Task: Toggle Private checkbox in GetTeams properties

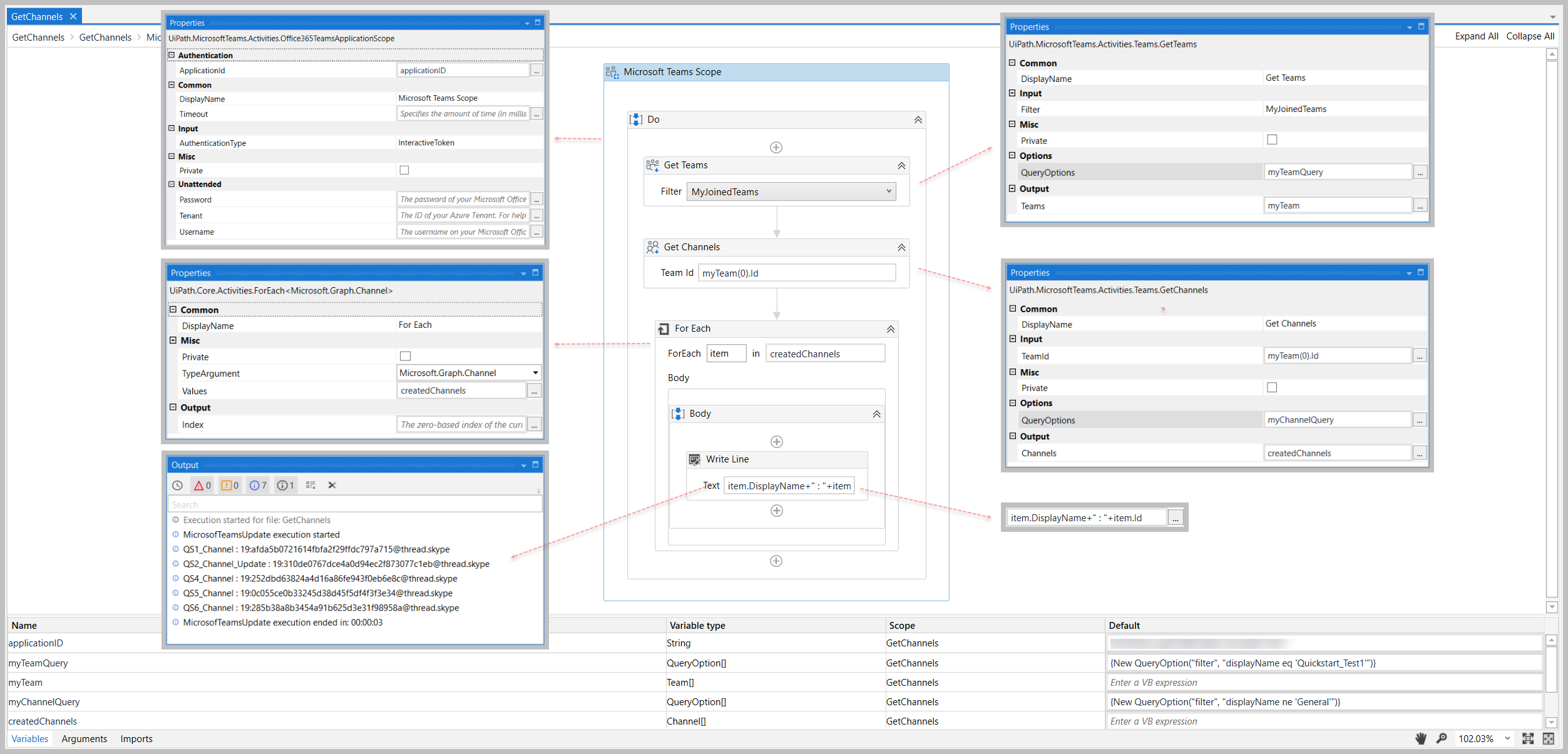Action: point(1273,140)
